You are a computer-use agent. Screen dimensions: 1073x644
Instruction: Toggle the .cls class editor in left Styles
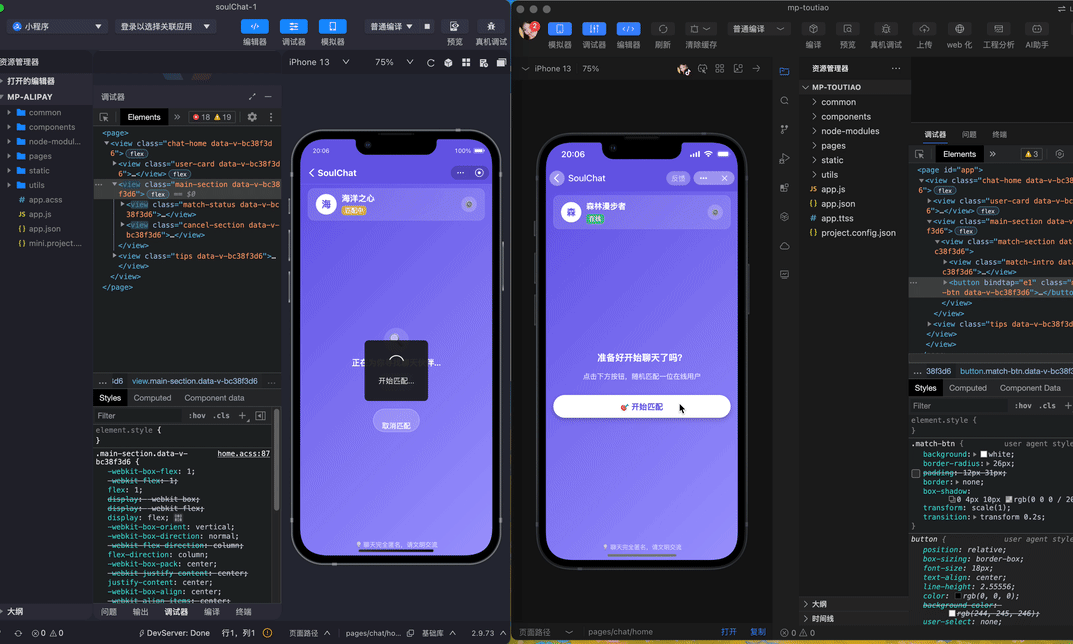point(222,415)
